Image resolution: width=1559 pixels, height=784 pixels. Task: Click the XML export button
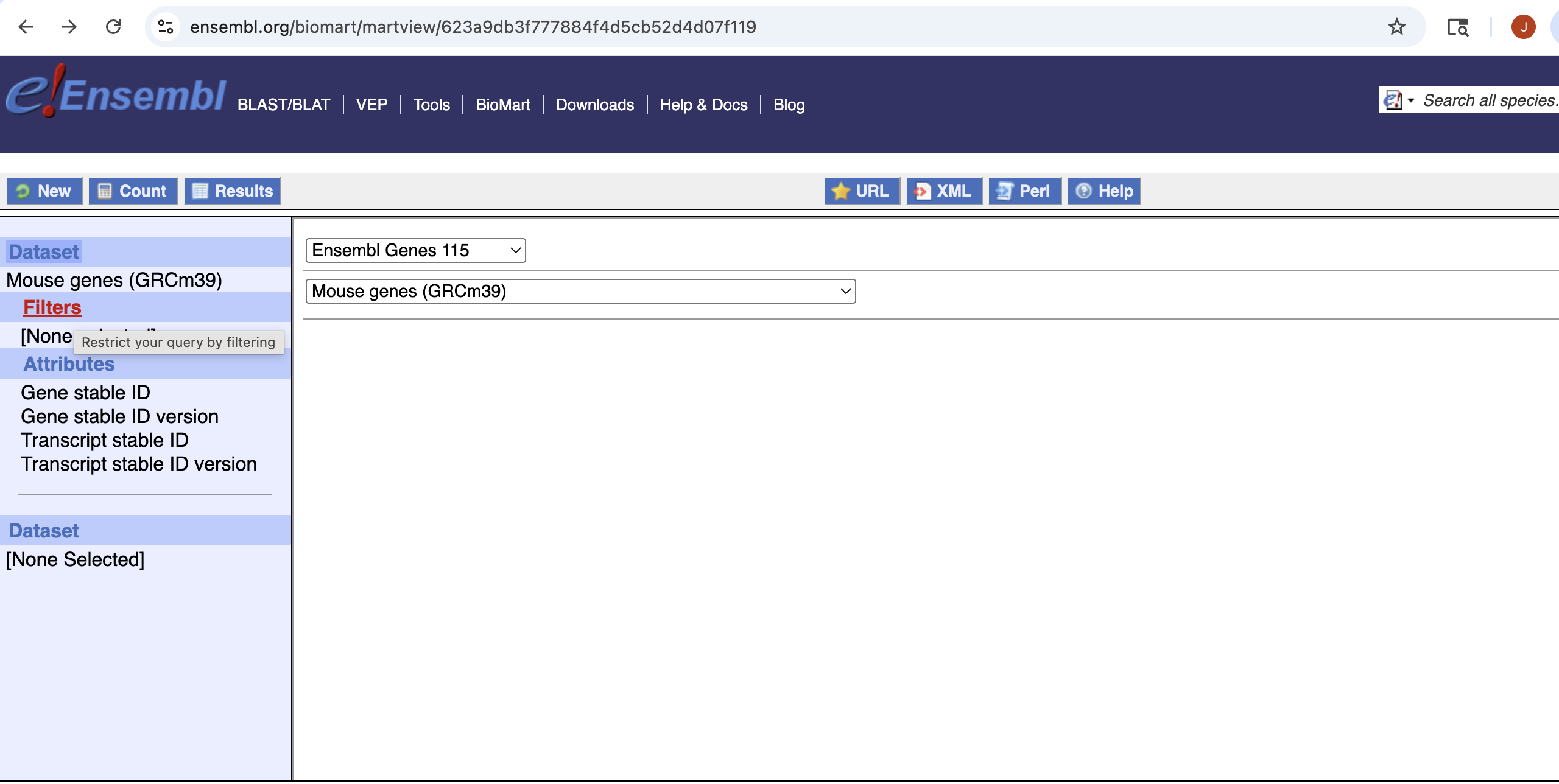943,191
